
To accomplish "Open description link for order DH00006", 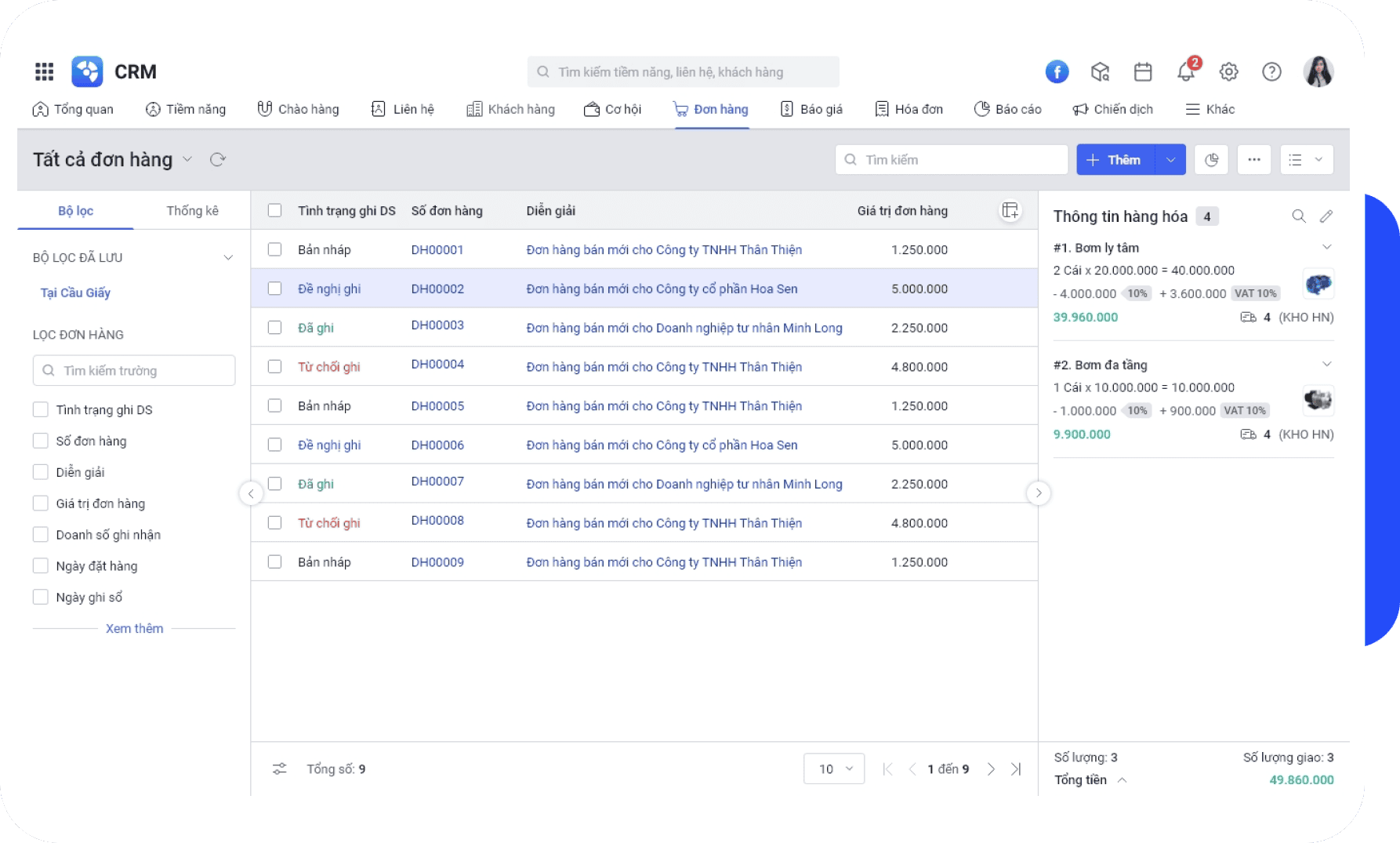I will 662,445.
